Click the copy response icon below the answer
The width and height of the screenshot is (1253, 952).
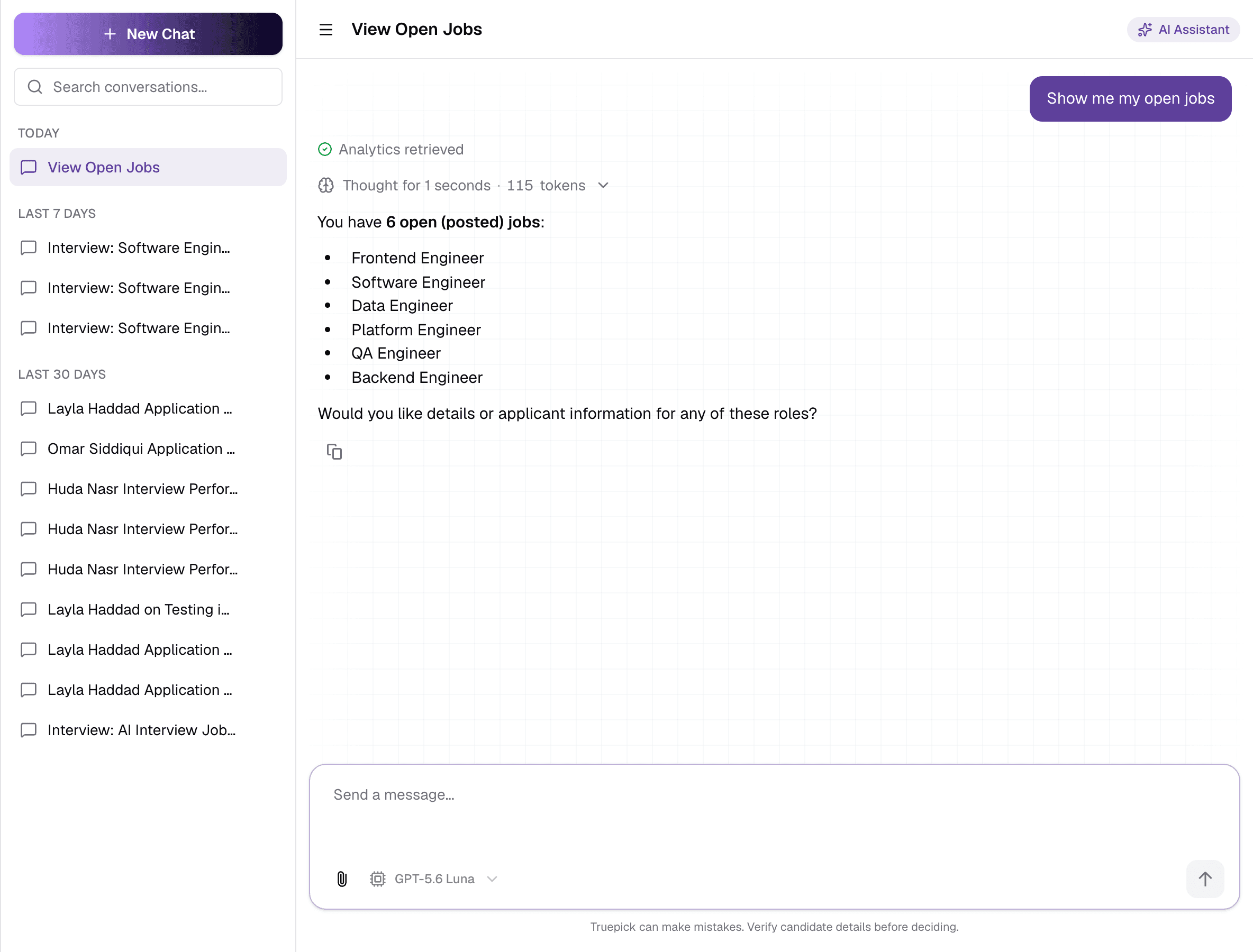tap(334, 452)
